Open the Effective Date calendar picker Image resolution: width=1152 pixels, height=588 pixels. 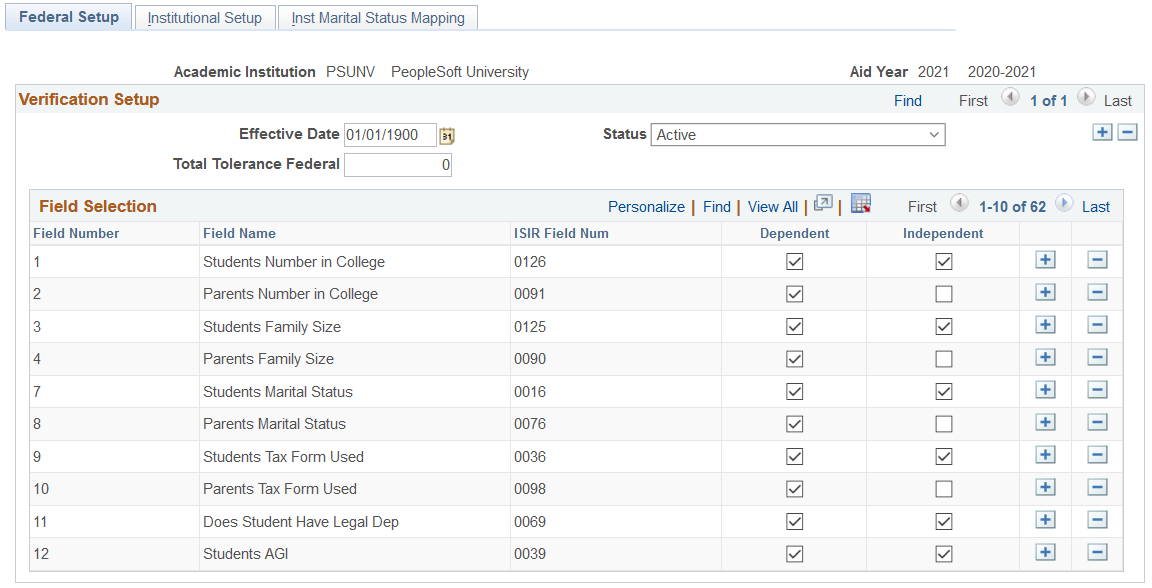(x=447, y=134)
